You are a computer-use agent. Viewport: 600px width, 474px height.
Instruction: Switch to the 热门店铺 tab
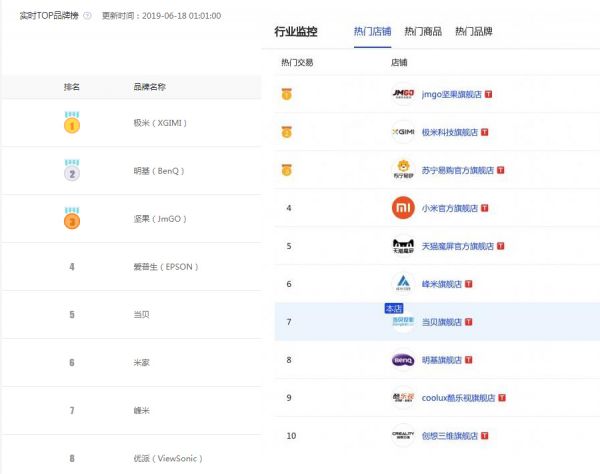pyautogui.click(x=372, y=31)
